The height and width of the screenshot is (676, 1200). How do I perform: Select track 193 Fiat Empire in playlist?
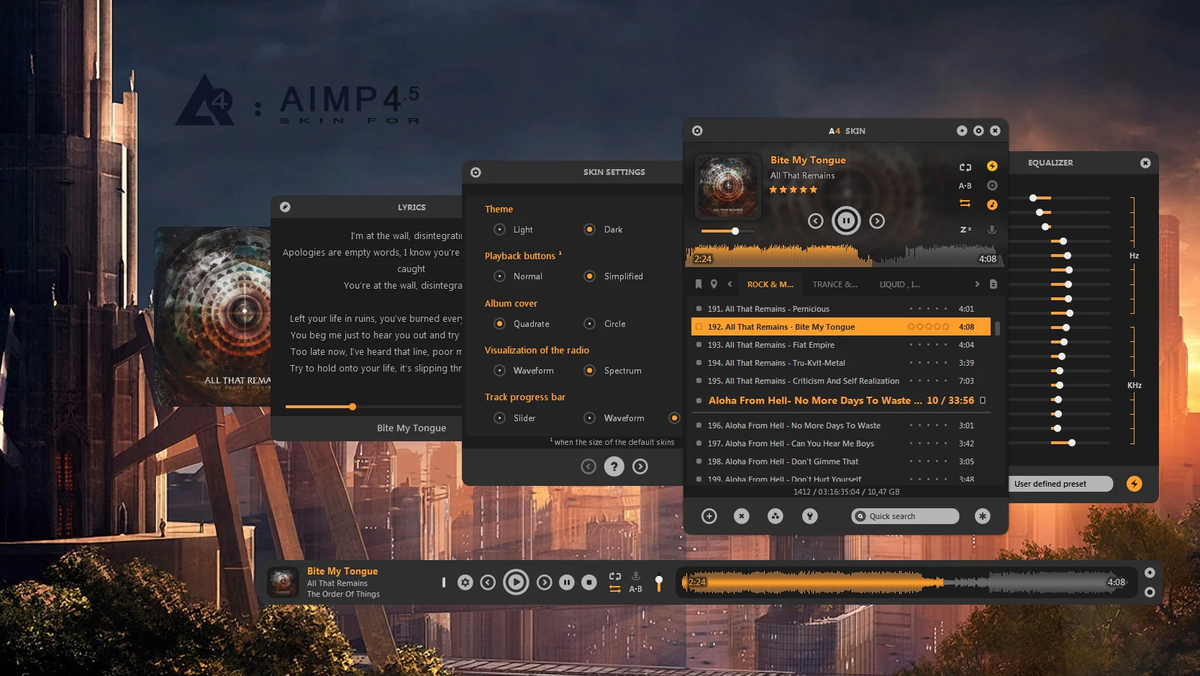pos(842,345)
